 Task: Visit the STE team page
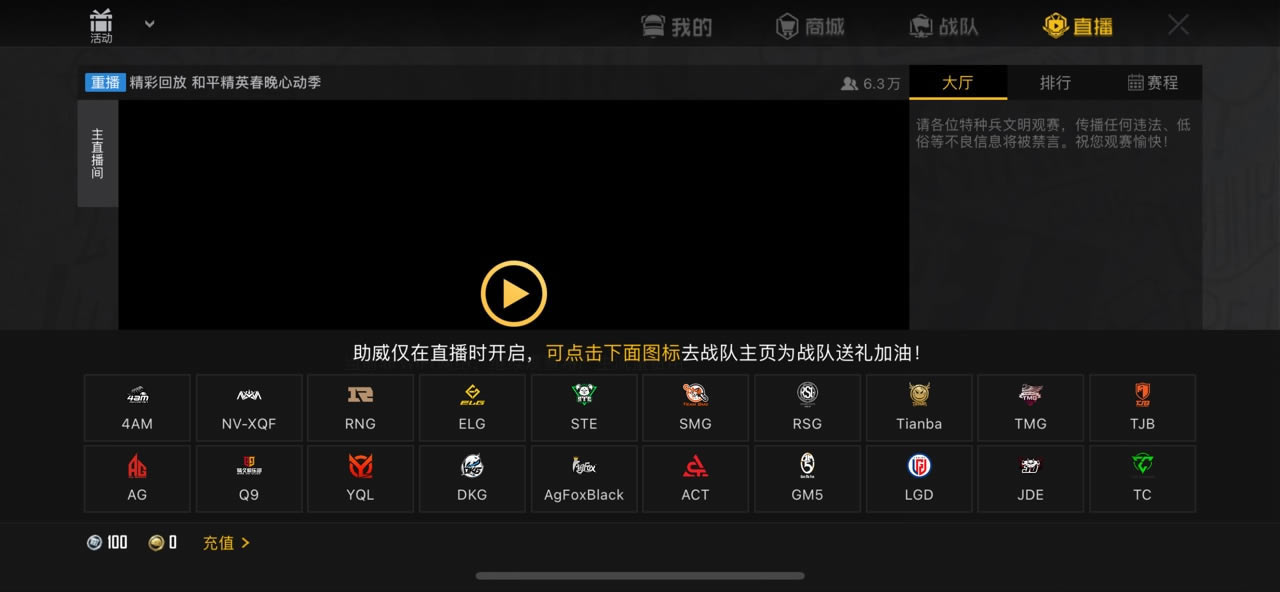(583, 408)
